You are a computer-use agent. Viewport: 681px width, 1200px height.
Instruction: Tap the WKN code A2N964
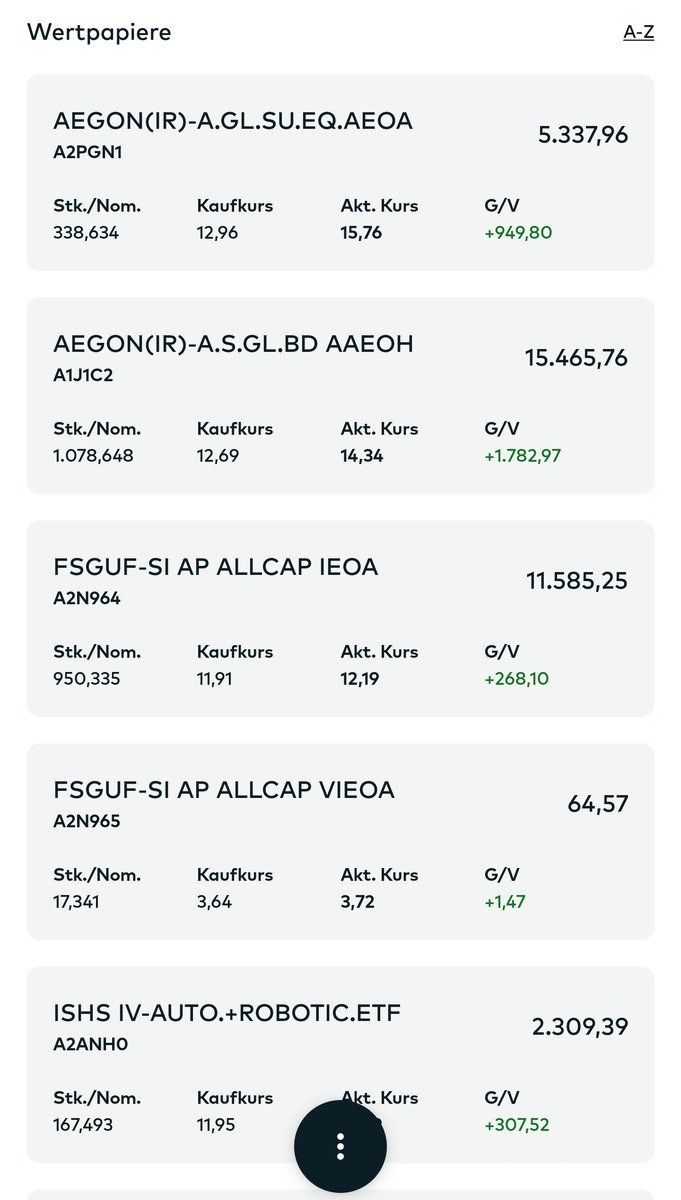click(87, 599)
